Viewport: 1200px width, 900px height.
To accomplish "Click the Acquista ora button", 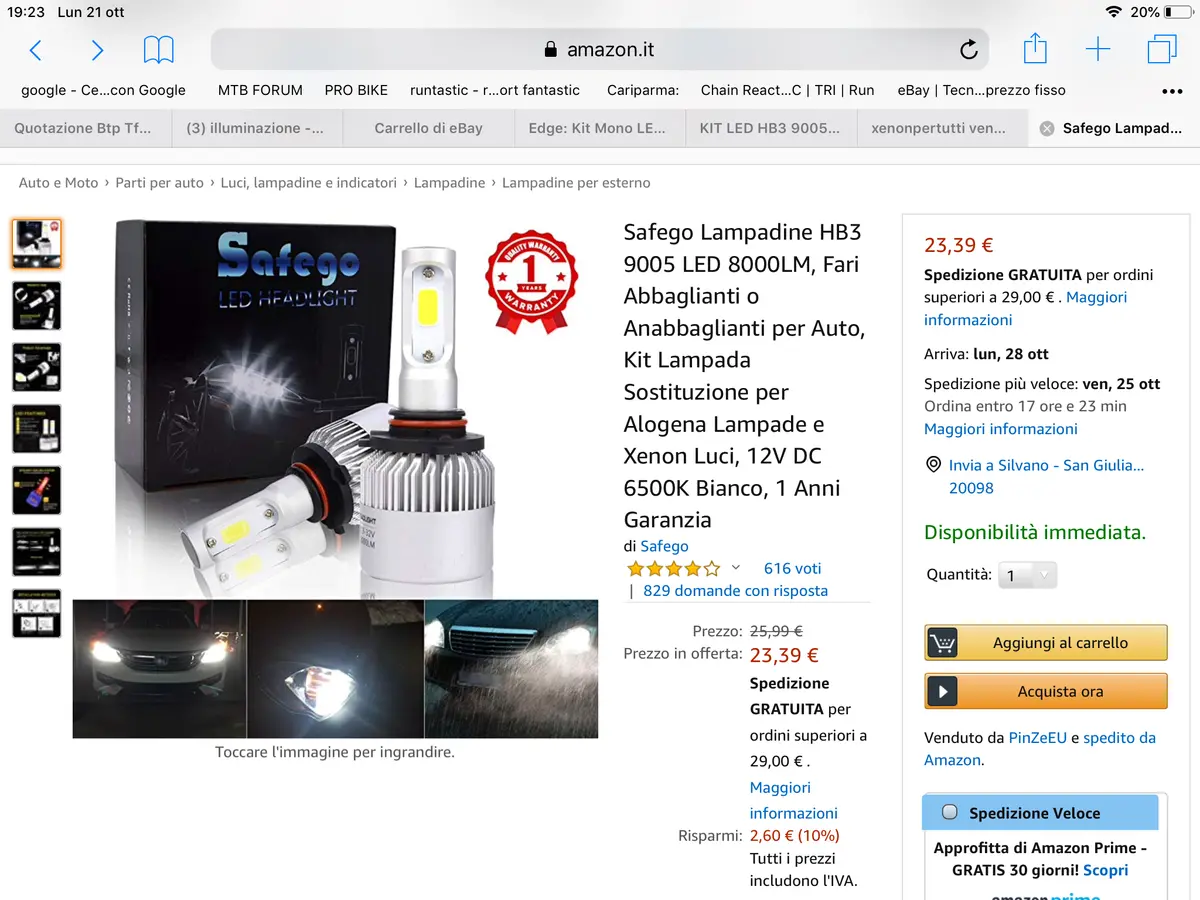I will click(x=1046, y=691).
